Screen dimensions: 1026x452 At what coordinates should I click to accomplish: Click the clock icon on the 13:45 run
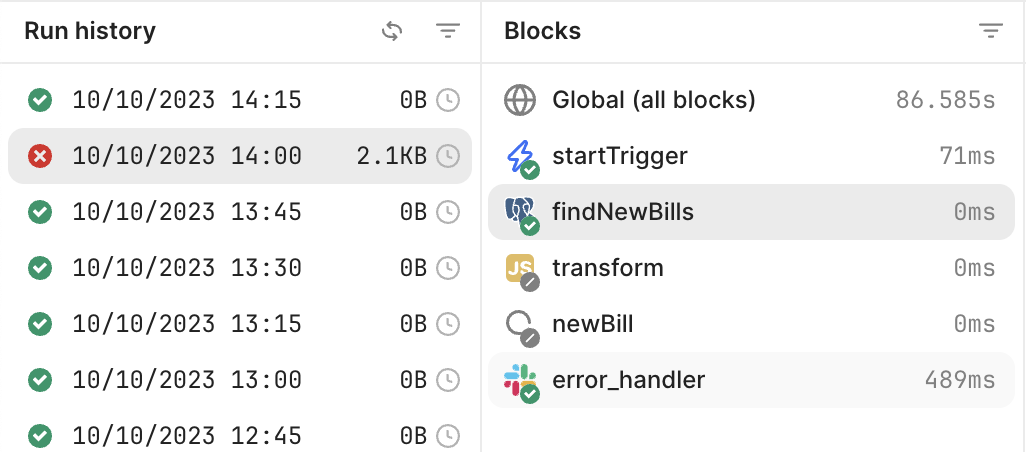click(448, 212)
